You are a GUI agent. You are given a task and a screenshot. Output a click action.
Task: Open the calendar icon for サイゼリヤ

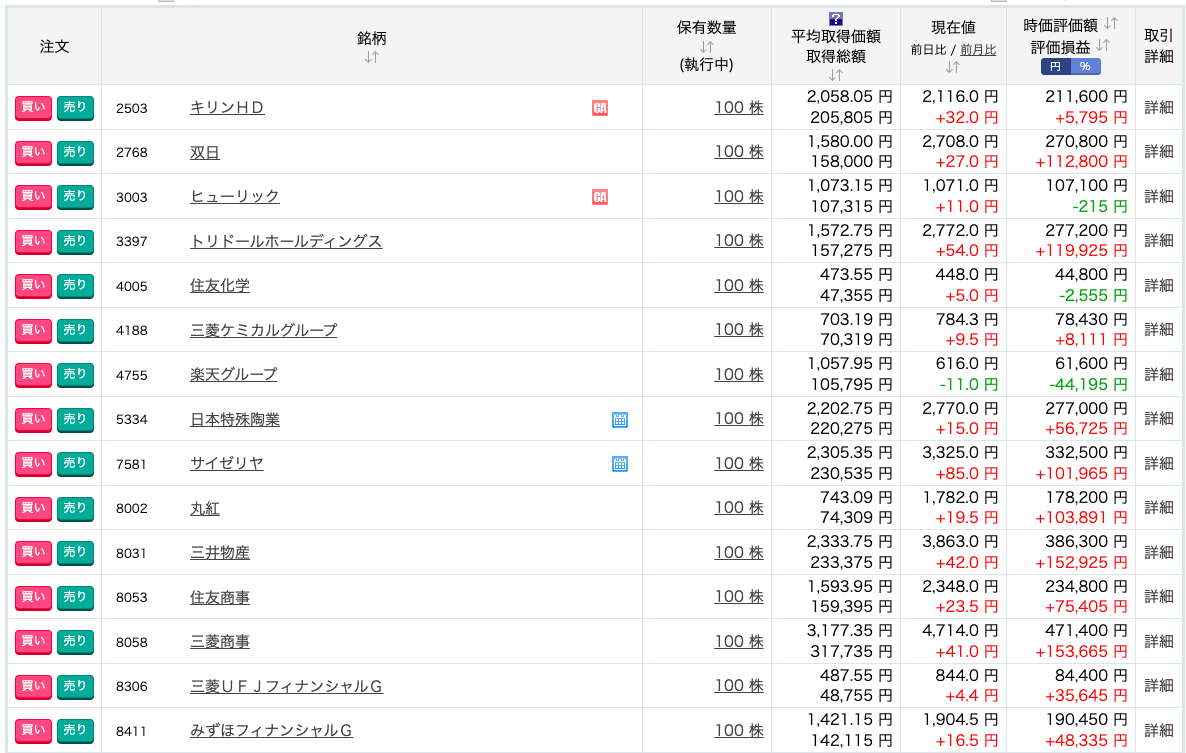click(x=619, y=464)
